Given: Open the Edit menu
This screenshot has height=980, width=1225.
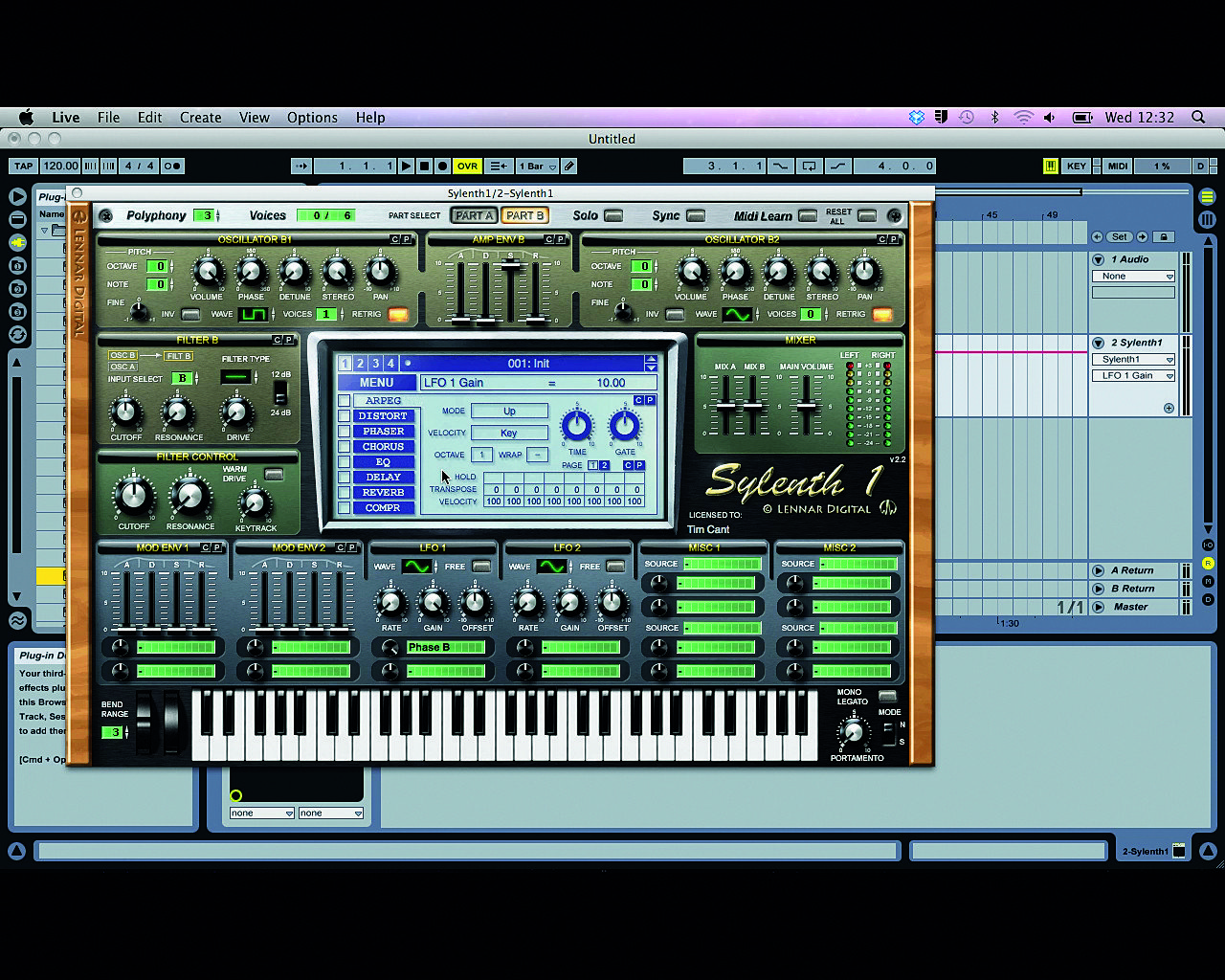Looking at the screenshot, I should click(x=149, y=117).
